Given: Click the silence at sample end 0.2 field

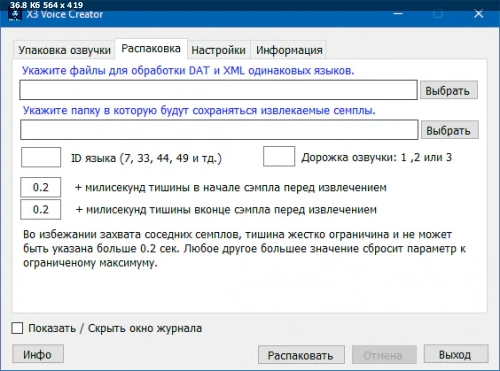Looking at the screenshot, I should [x=41, y=209].
